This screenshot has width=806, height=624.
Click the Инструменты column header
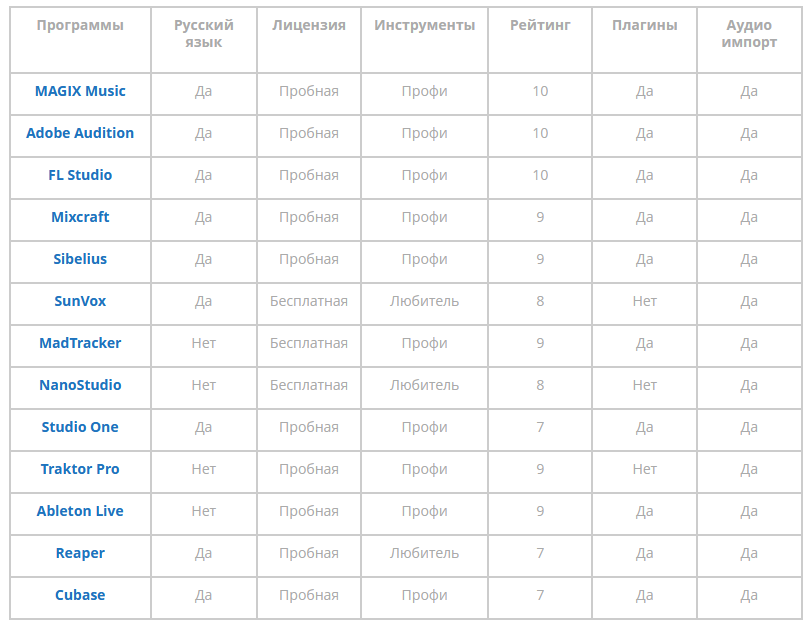point(425,25)
